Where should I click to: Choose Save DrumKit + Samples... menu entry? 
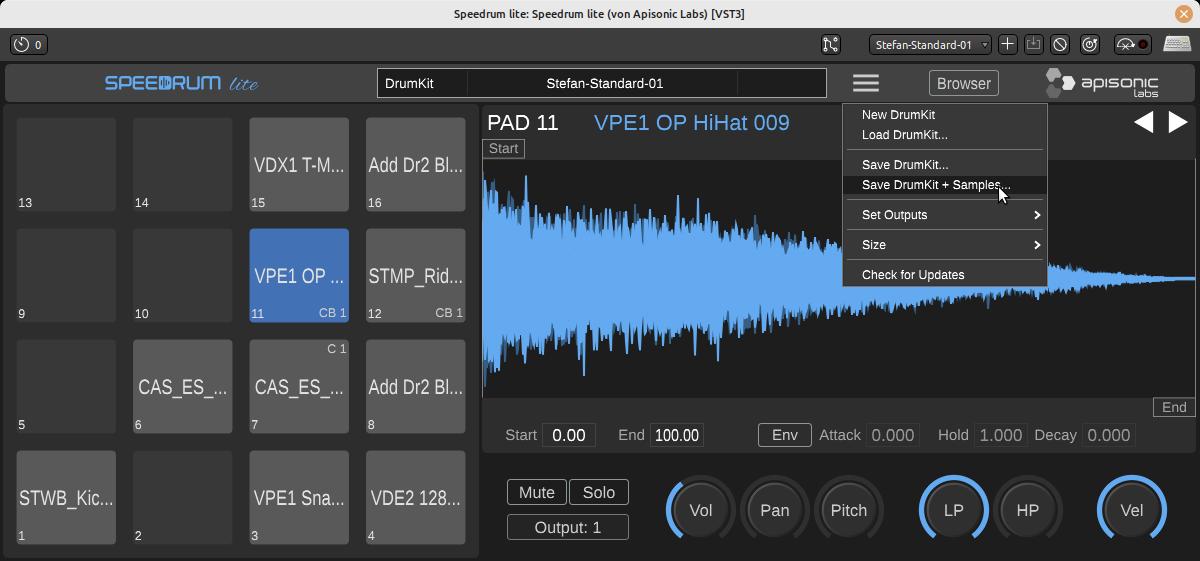pyautogui.click(x=945, y=185)
